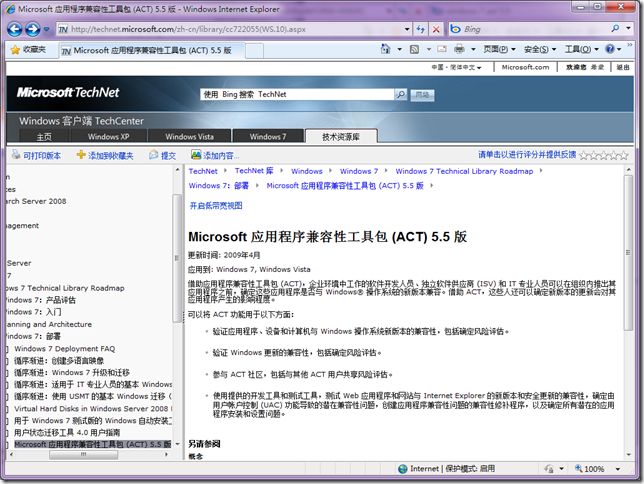Open the search provider dropdown arrow
Viewport: 644px width, 484px height.
point(628,28)
